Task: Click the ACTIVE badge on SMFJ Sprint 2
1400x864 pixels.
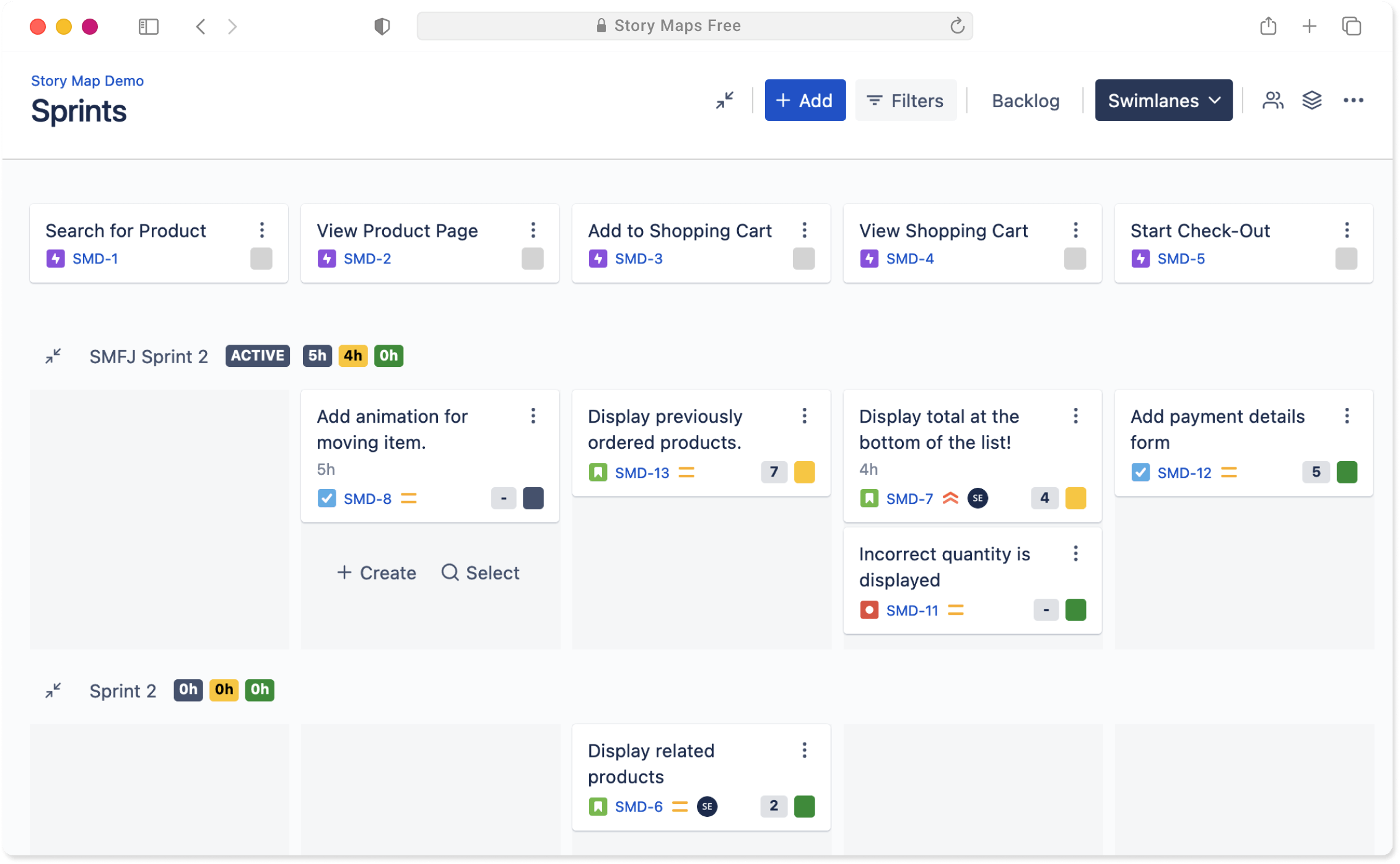Action: pos(258,356)
